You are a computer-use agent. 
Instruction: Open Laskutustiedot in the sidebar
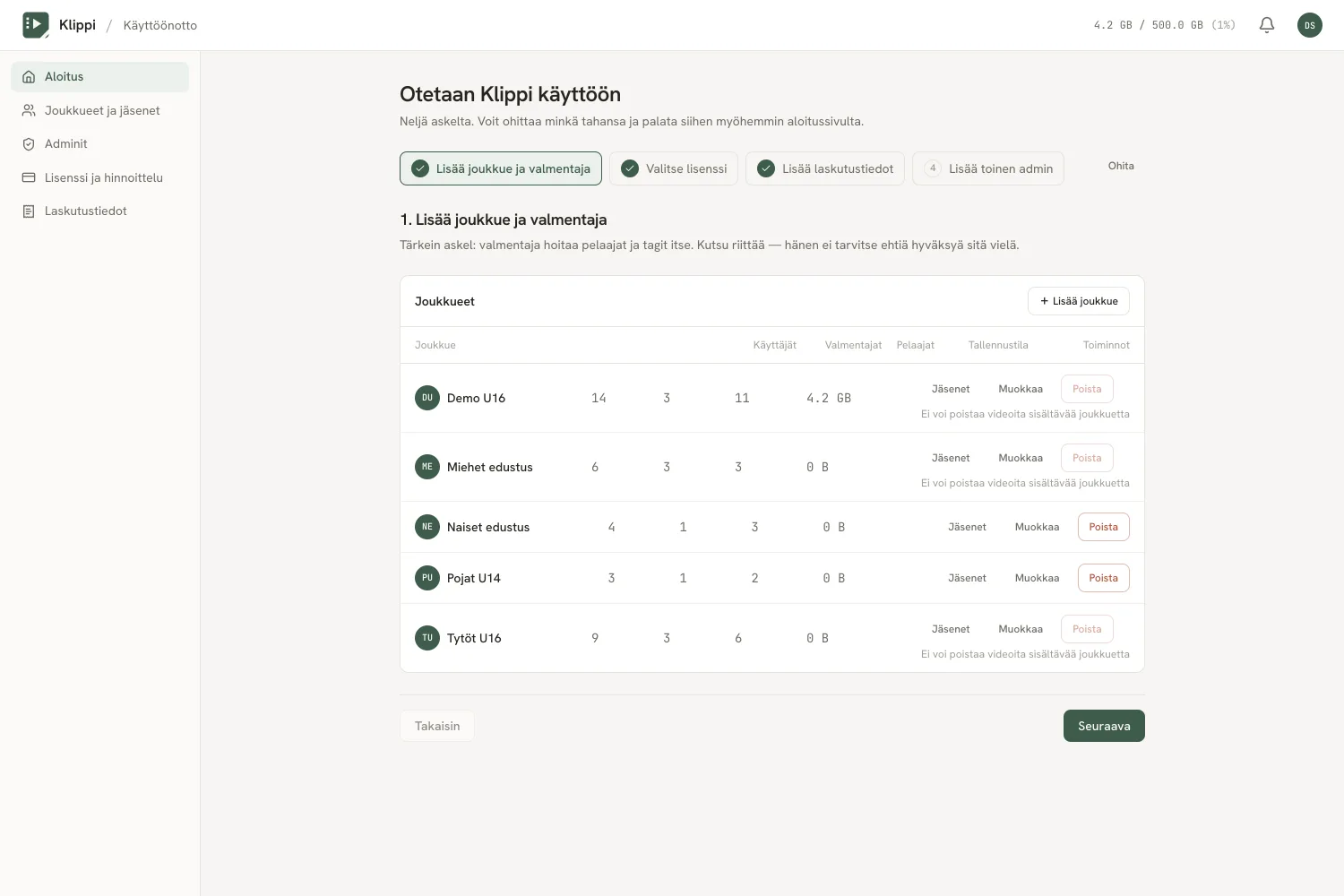click(100, 211)
